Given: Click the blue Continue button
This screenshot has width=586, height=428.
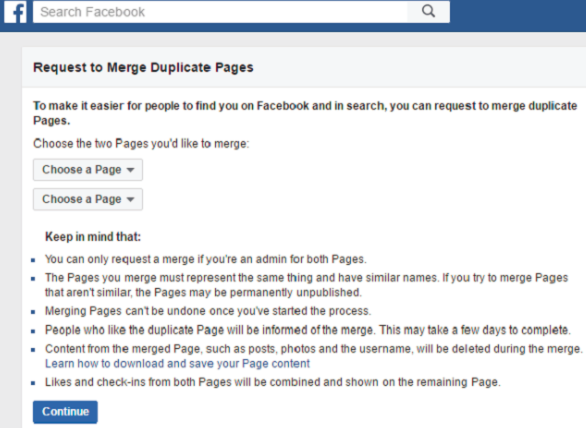Looking at the screenshot, I should pyautogui.click(x=65, y=412).
